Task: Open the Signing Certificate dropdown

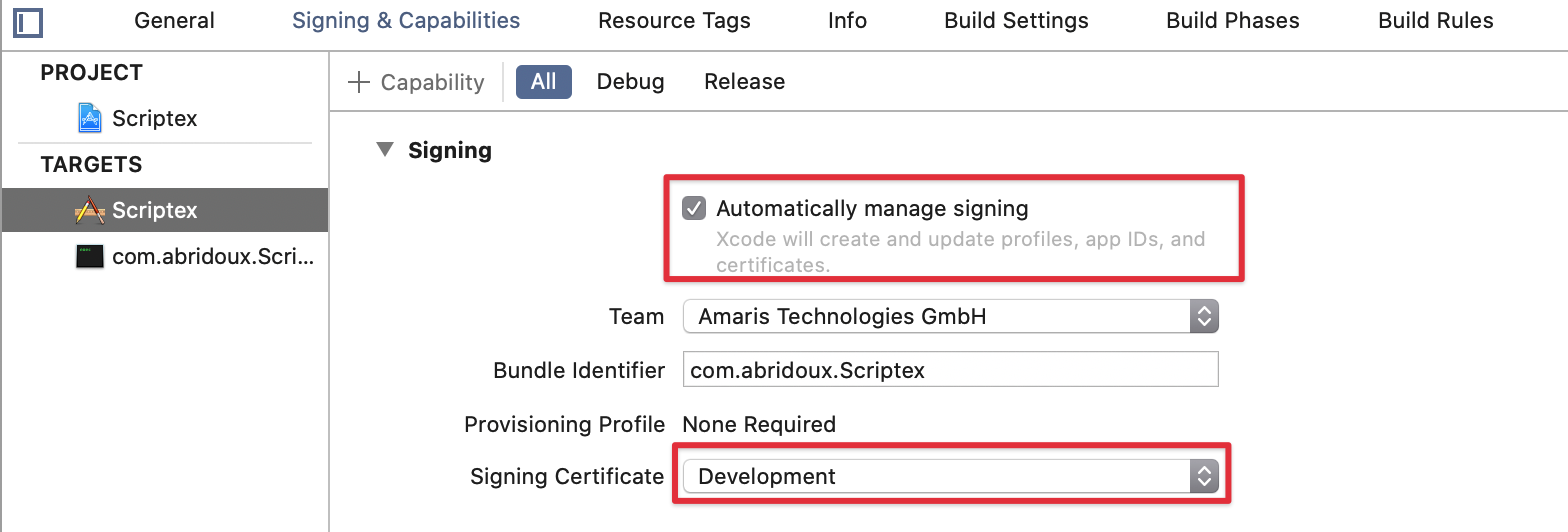Action: 950,477
